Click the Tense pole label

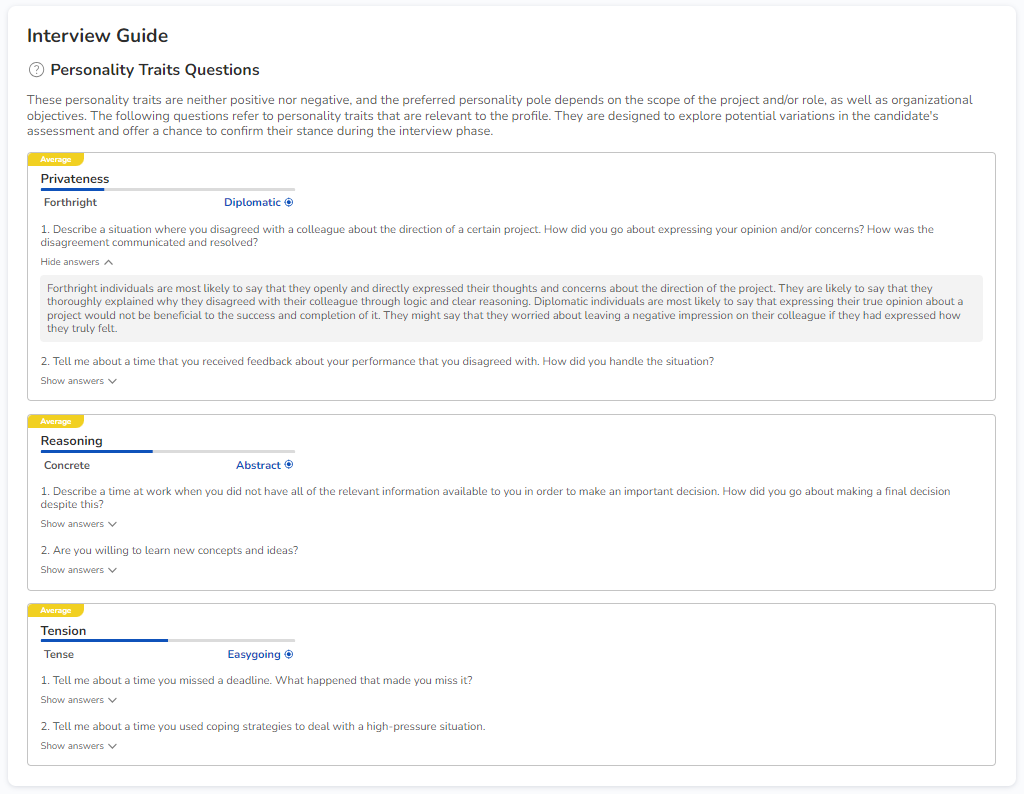point(59,655)
